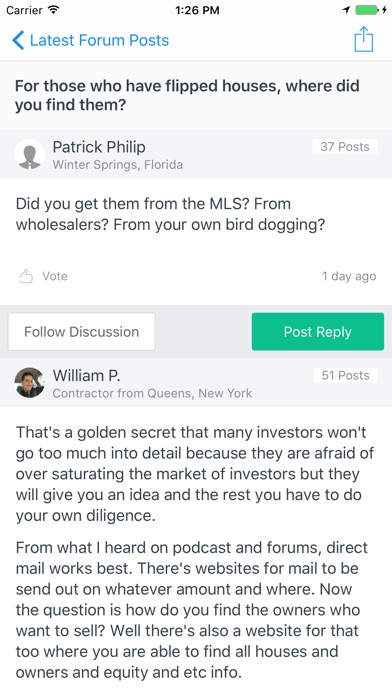Tap the Wi-Fi status icon
This screenshot has height=696, width=392.
pos(53,10)
